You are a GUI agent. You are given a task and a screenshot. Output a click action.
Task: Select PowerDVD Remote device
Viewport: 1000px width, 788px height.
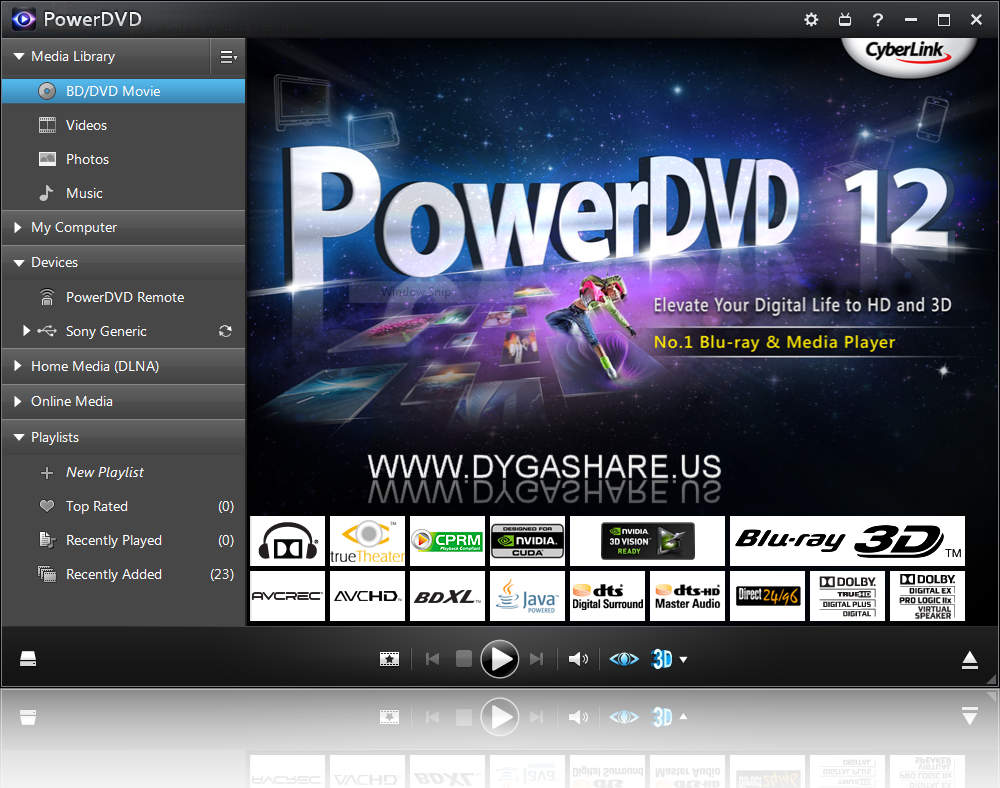click(x=123, y=297)
